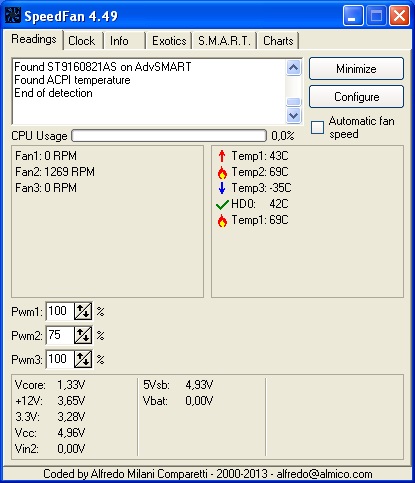Click the flame icon beside last Temp1 69C
The image size is (415, 483).
click(x=222, y=220)
